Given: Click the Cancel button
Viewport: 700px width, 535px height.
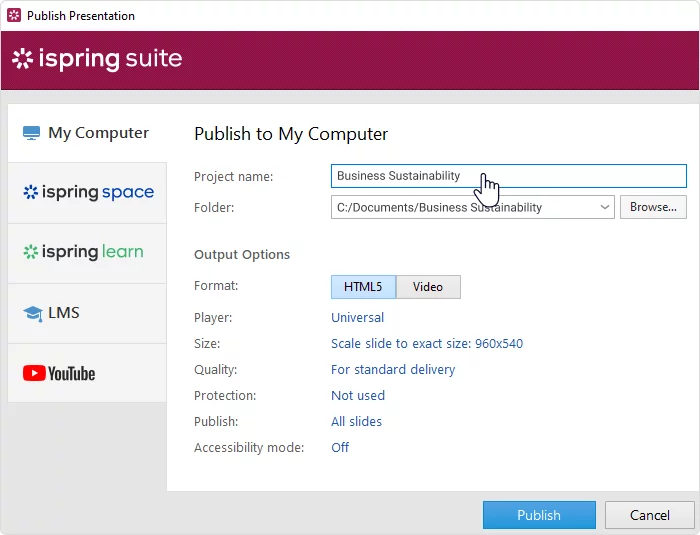Looking at the screenshot, I should pyautogui.click(x=650, y=515).
